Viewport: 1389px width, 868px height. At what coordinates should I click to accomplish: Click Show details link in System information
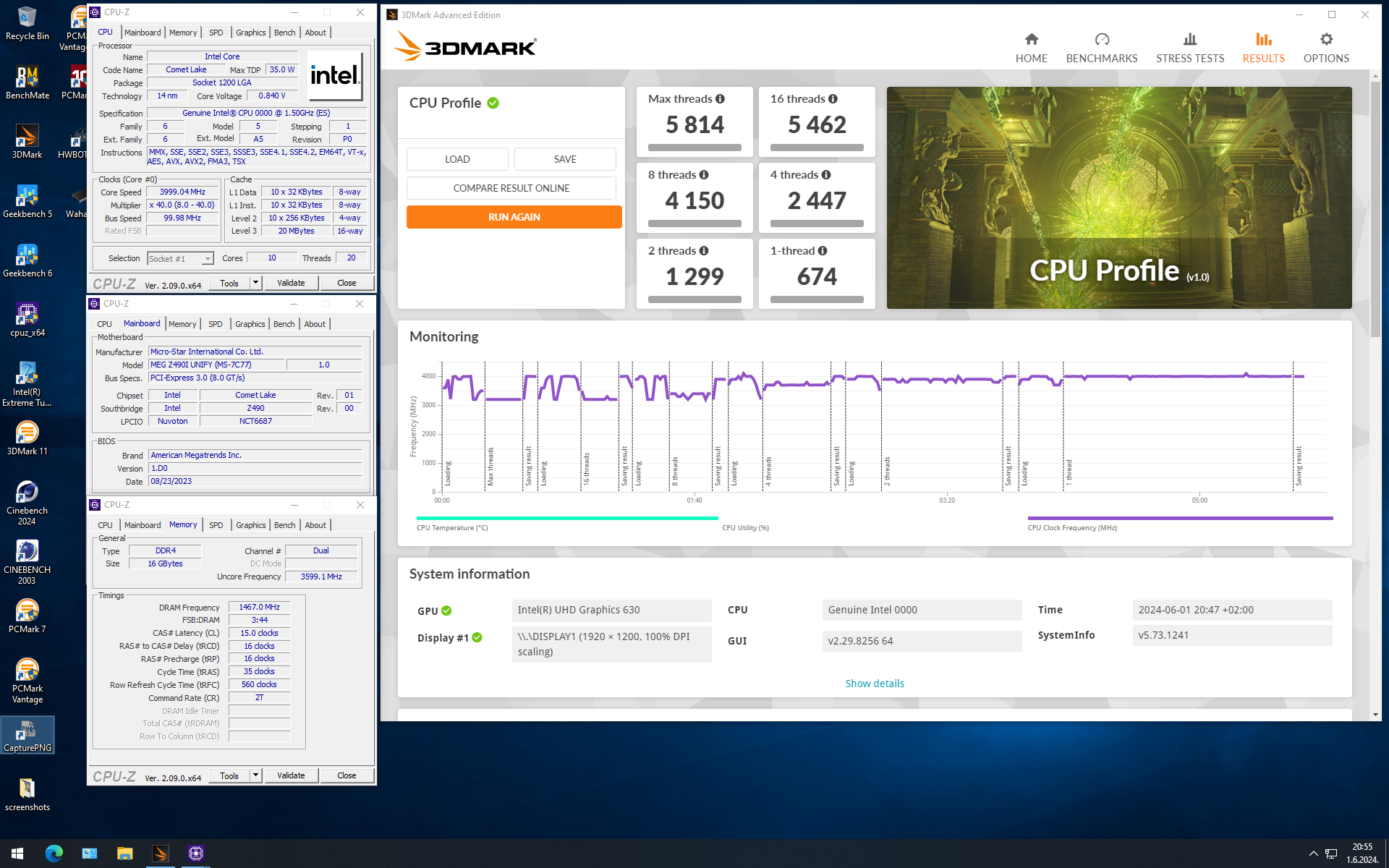pos(875,684)
